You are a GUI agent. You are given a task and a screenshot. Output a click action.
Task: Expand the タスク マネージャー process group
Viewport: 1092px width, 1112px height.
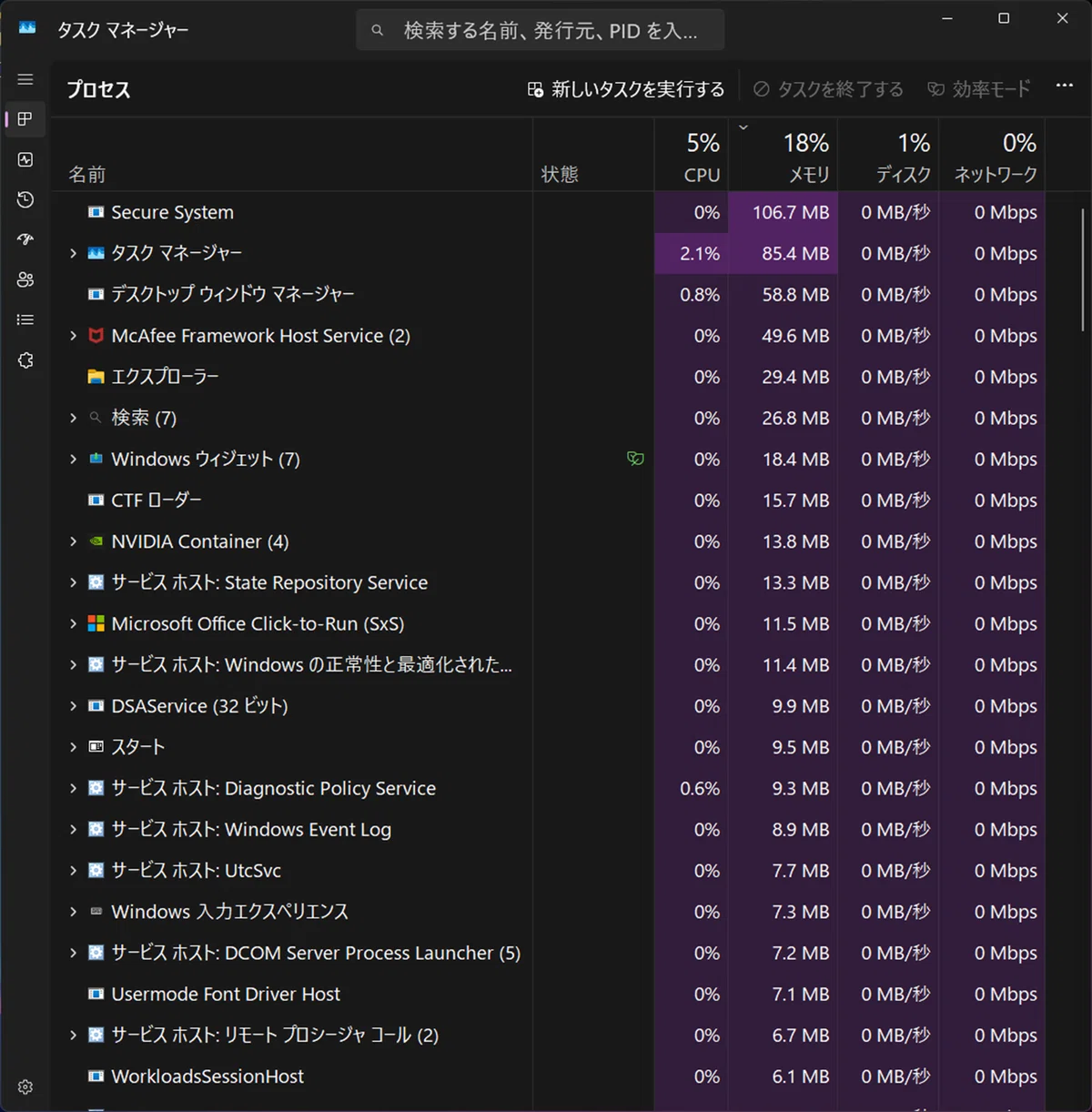pos(73,253)
